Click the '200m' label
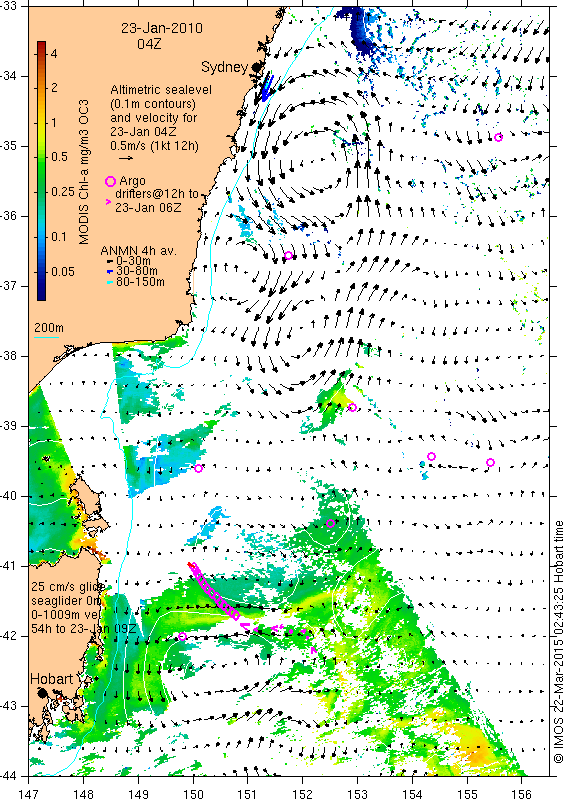Screen dimensions: 570x800 point(49,328)
